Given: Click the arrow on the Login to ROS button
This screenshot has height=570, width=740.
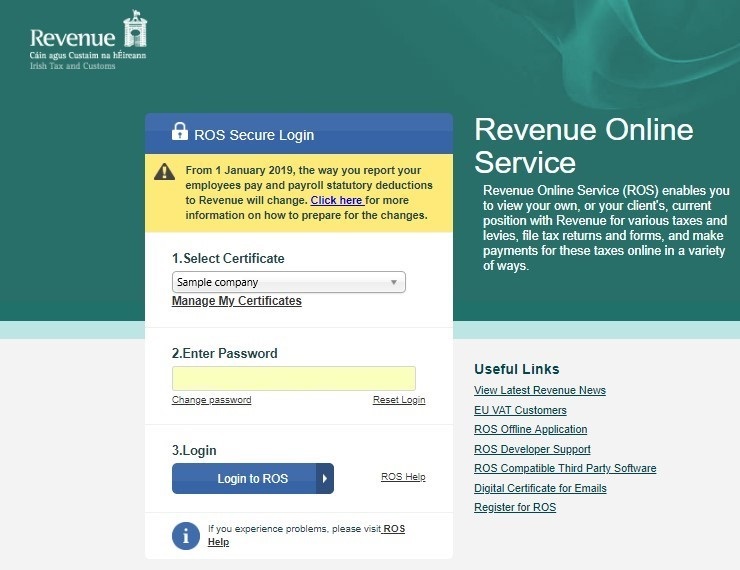Looking at the screenshot, I should [325, 478].
